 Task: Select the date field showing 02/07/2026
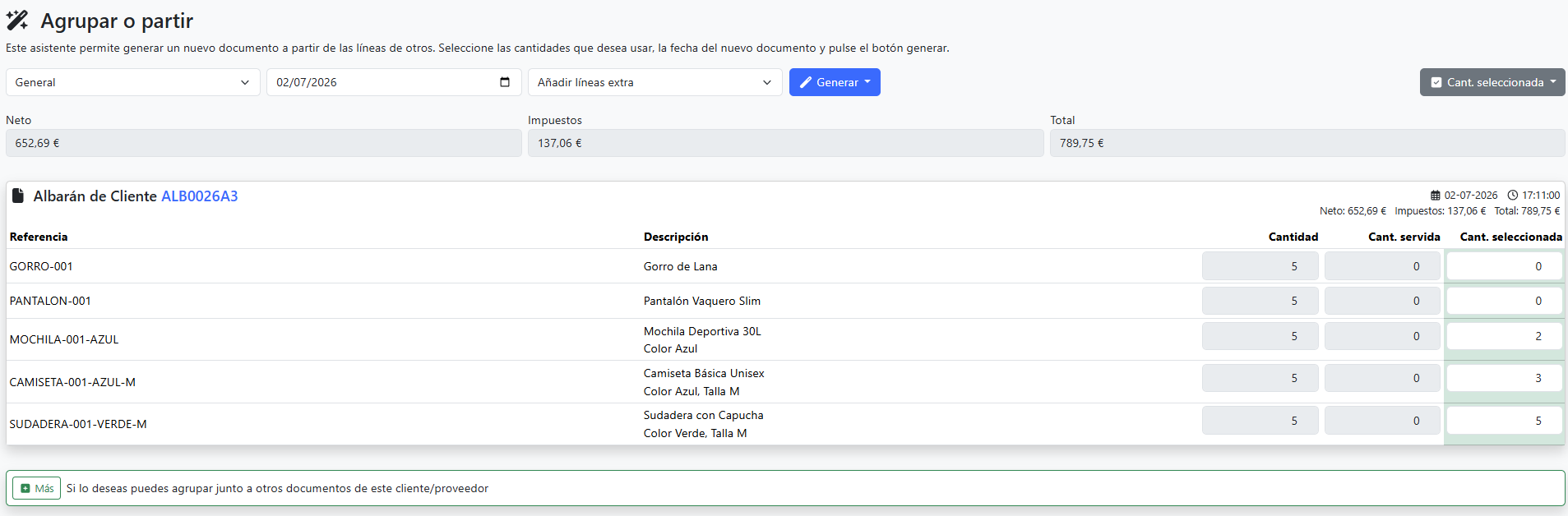click(x=394, y=82)
